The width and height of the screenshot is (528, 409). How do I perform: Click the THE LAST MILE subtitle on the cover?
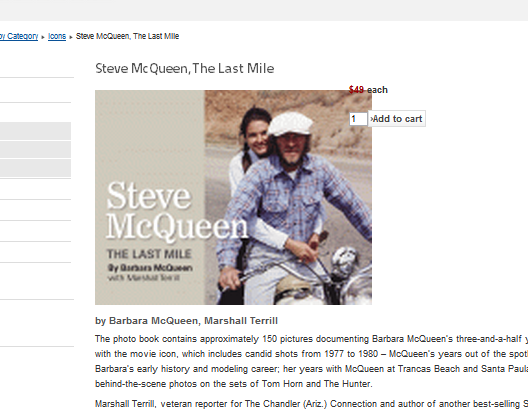click(x=149, y=254)
